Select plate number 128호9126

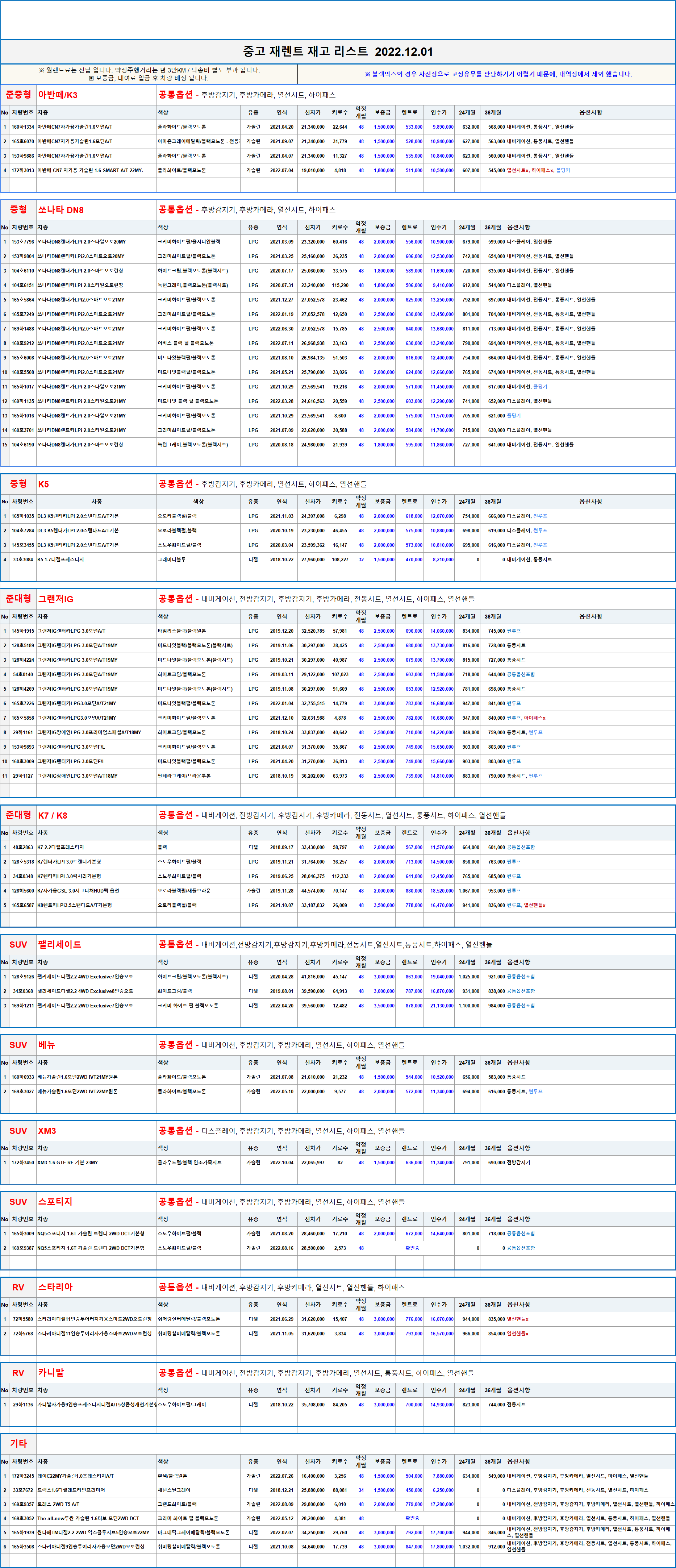tap(22, 977)
